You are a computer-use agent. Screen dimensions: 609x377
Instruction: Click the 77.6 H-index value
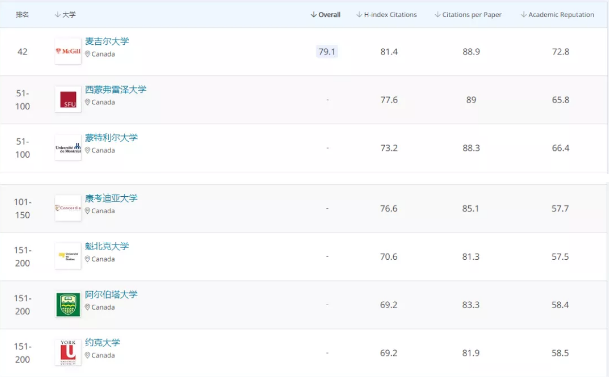(389, 100)
